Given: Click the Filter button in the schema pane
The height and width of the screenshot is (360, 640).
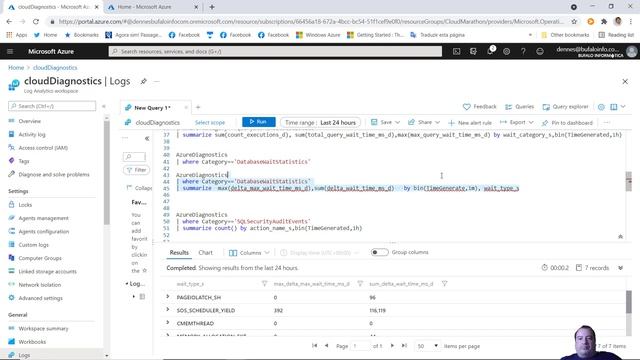Looking at the screenshot, I should point(137,170).
